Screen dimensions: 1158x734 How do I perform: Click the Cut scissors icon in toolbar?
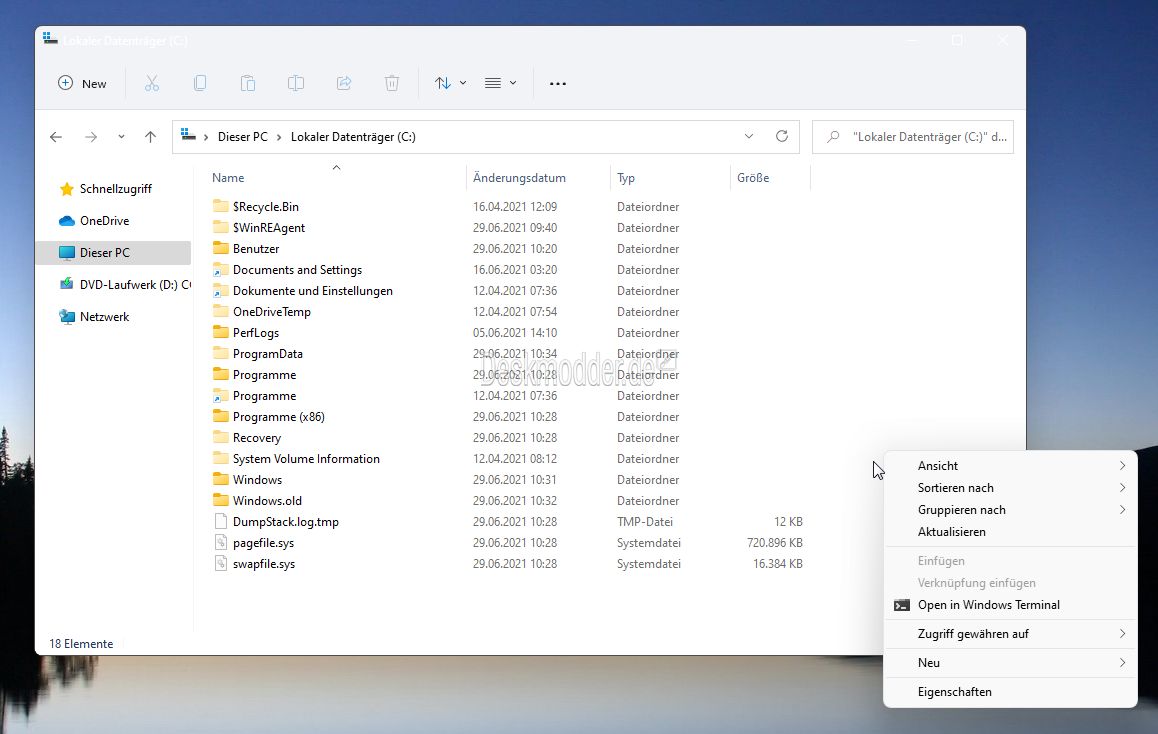click(152, 84)
